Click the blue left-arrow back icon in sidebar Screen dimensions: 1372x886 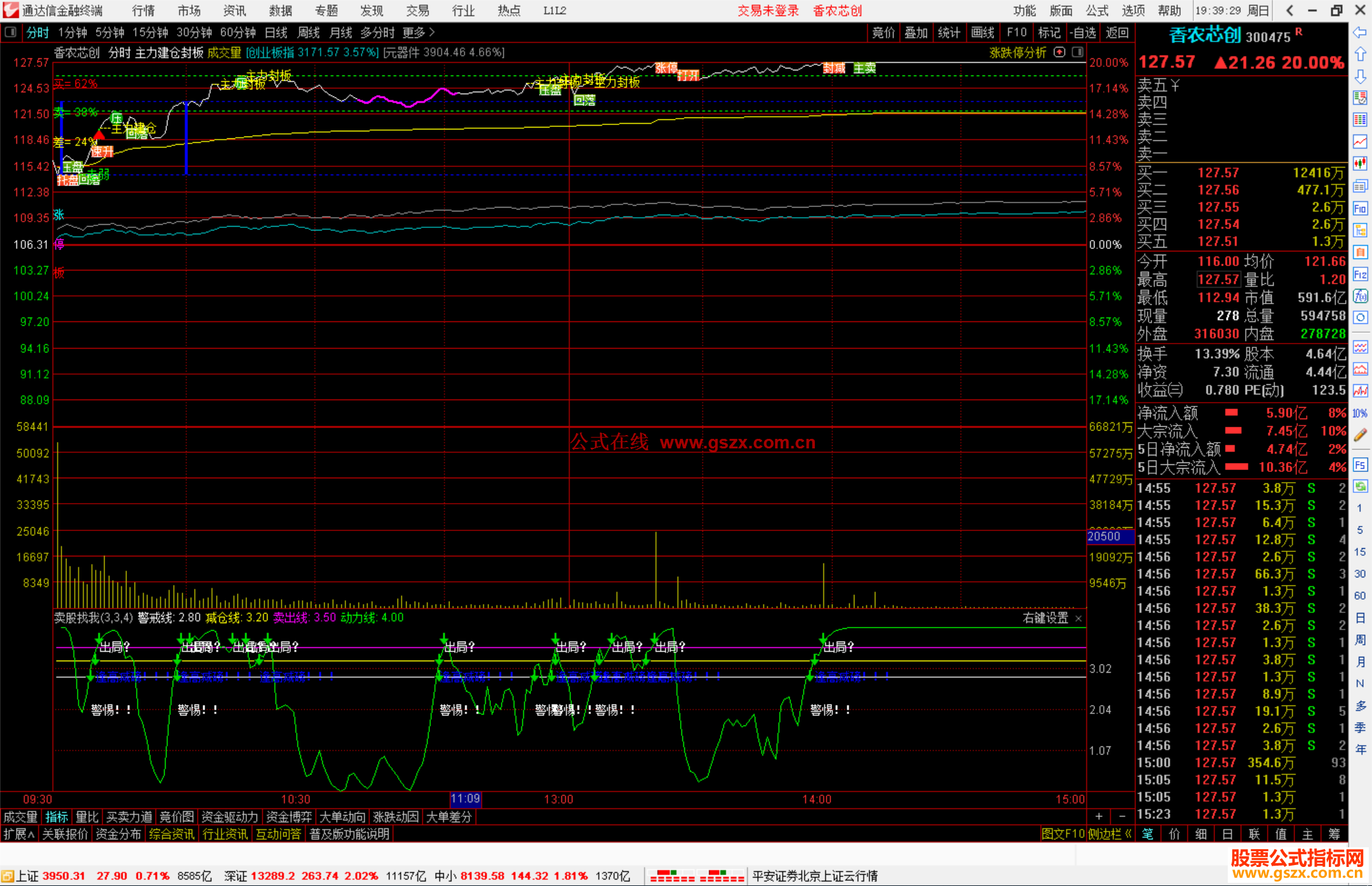[1360, 32]
